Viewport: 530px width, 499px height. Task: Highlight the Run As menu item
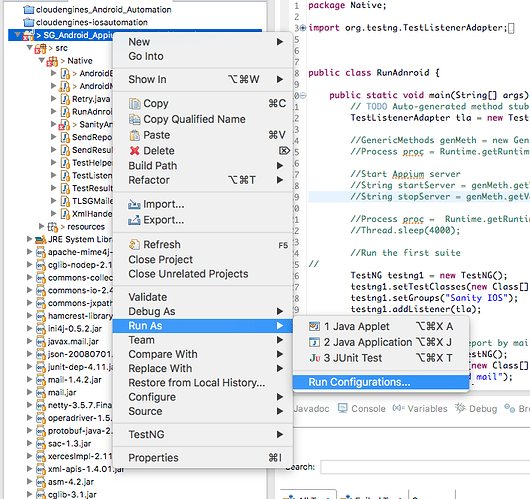coord(203,326)
